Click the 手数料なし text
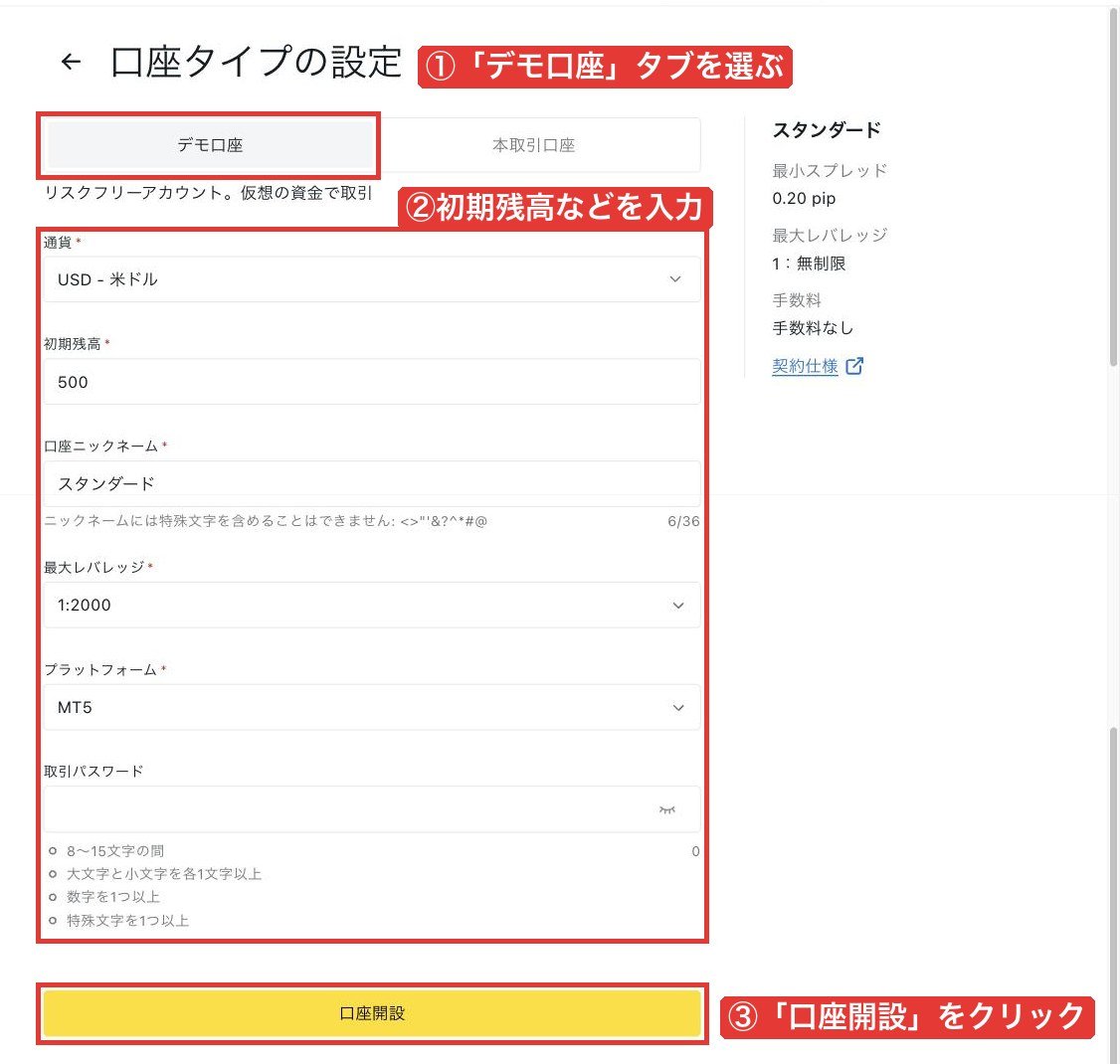The height and width of the screenshot is (1064, 1120). click(813, 328)
